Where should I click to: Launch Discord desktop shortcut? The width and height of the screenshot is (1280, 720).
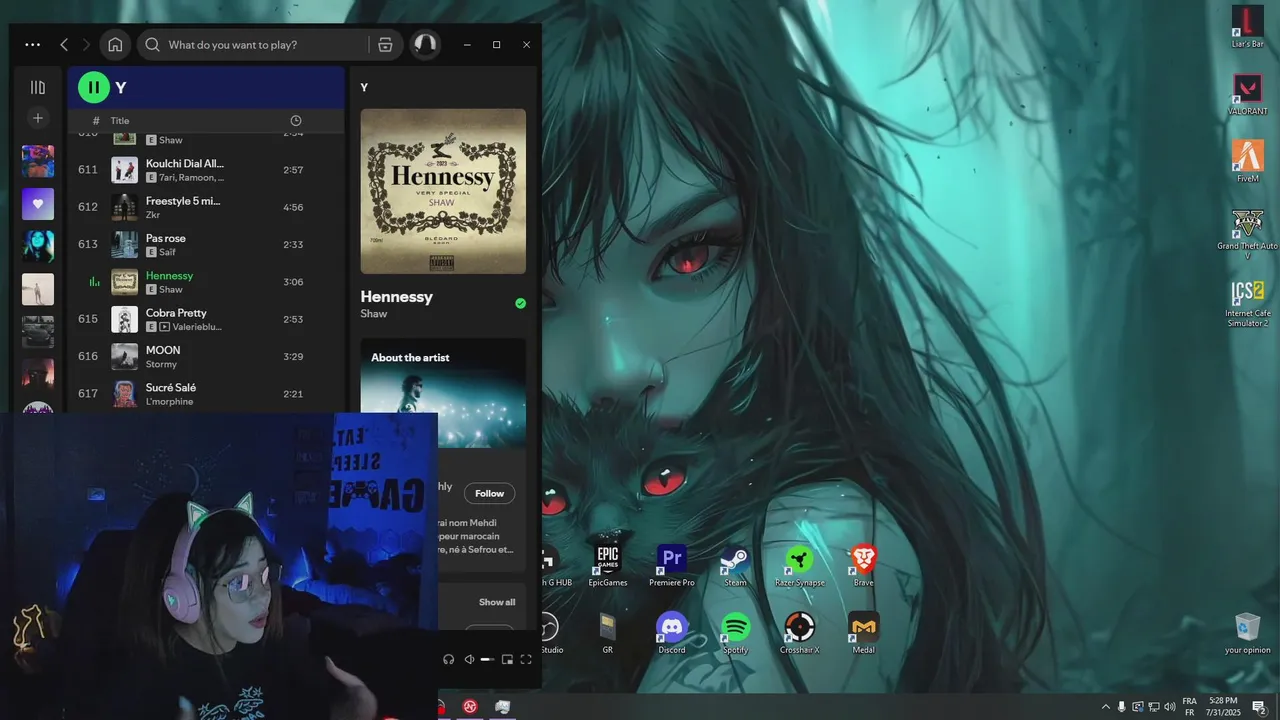click(672, 633)
